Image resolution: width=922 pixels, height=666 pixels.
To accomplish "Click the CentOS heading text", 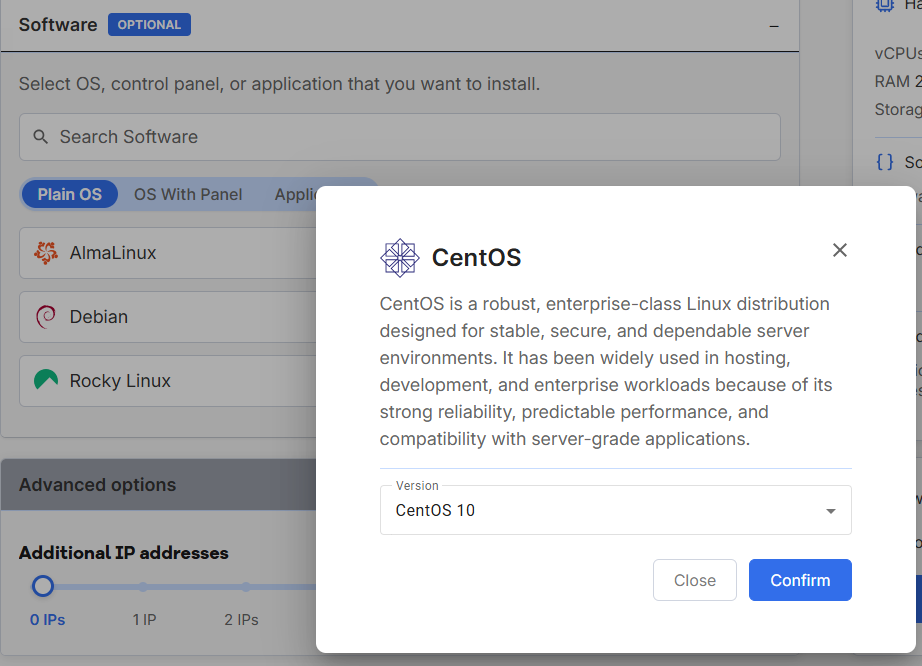I will tap(476, 257).
